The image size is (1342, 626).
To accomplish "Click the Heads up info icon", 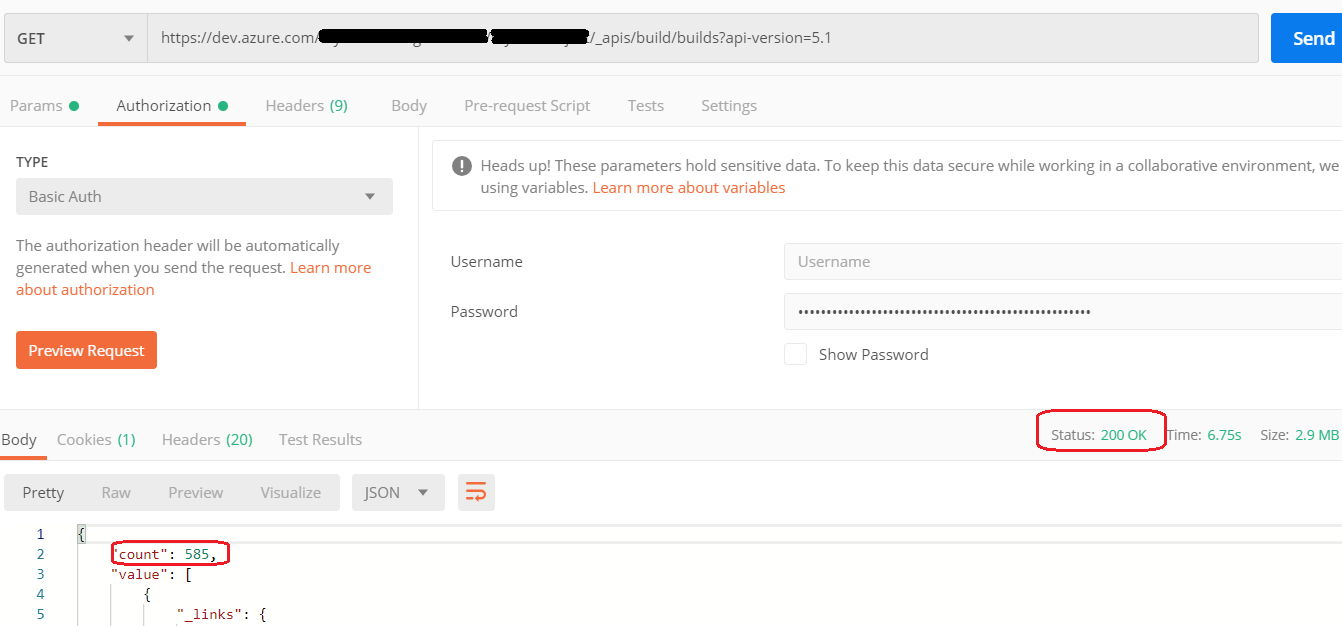I will click(x=461, y=166).
